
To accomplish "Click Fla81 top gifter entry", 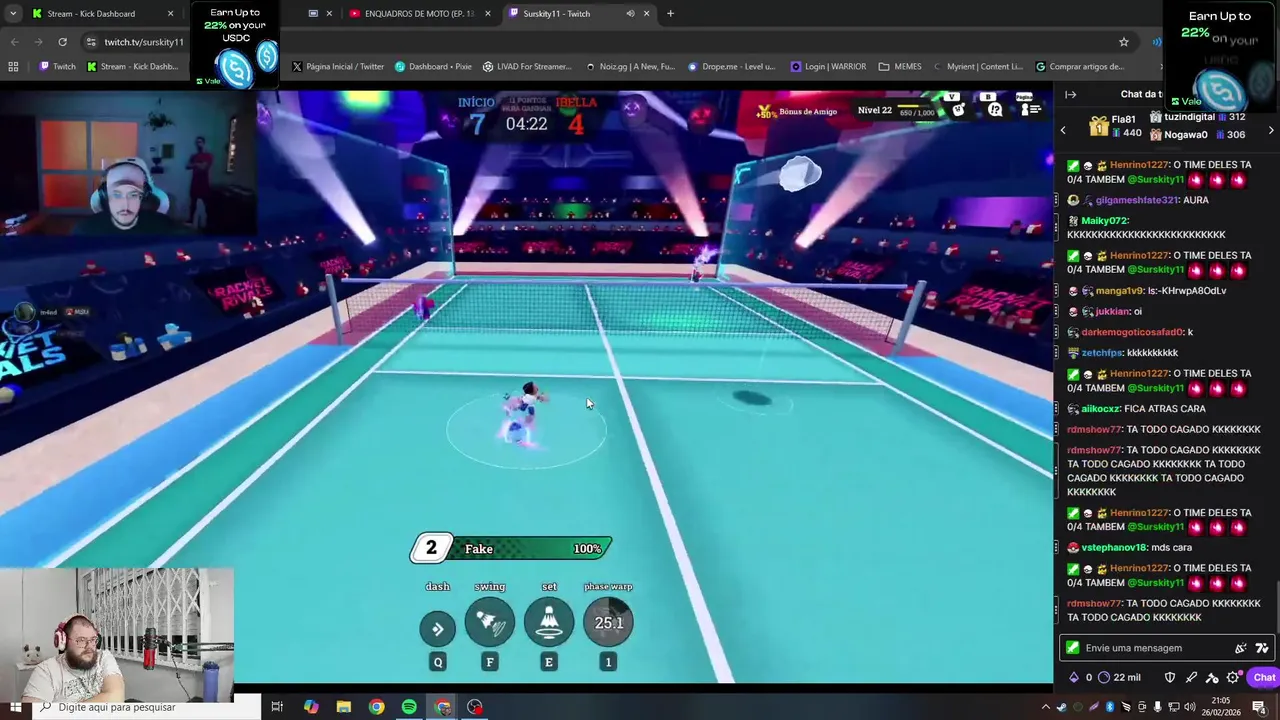I will [1115, 126].
